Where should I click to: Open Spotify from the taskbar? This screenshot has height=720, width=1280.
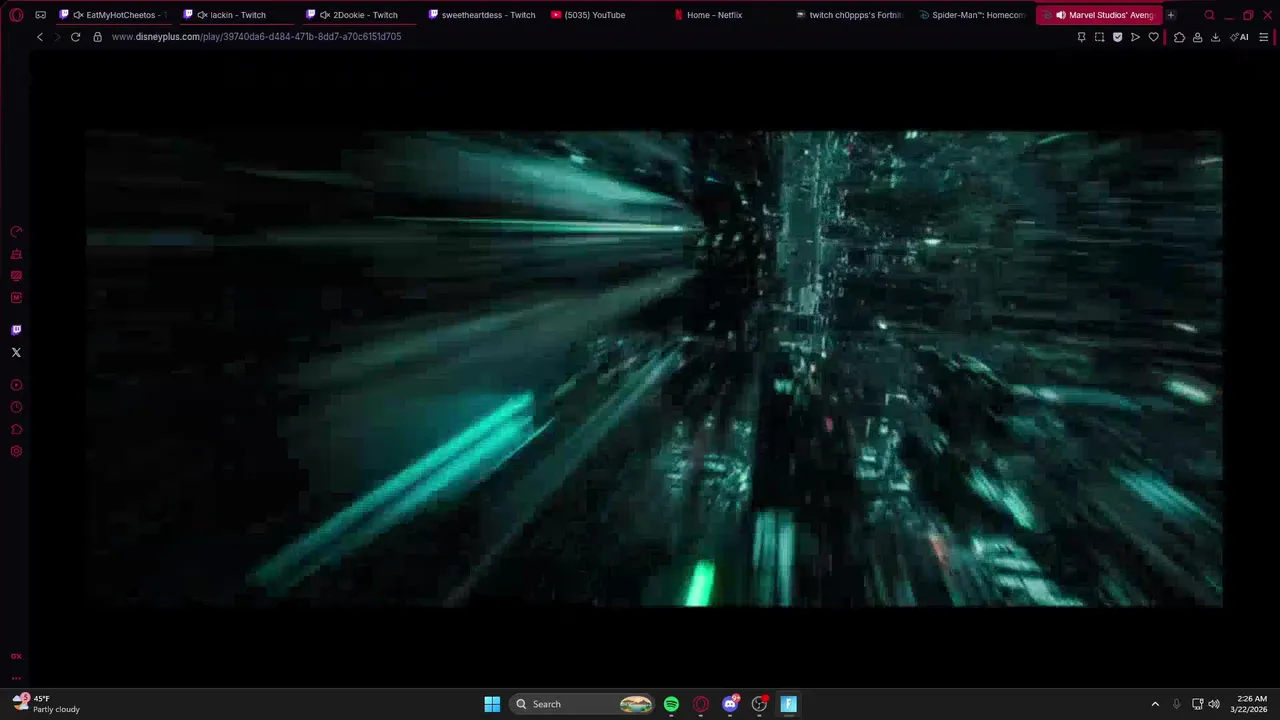coord(671,704)
